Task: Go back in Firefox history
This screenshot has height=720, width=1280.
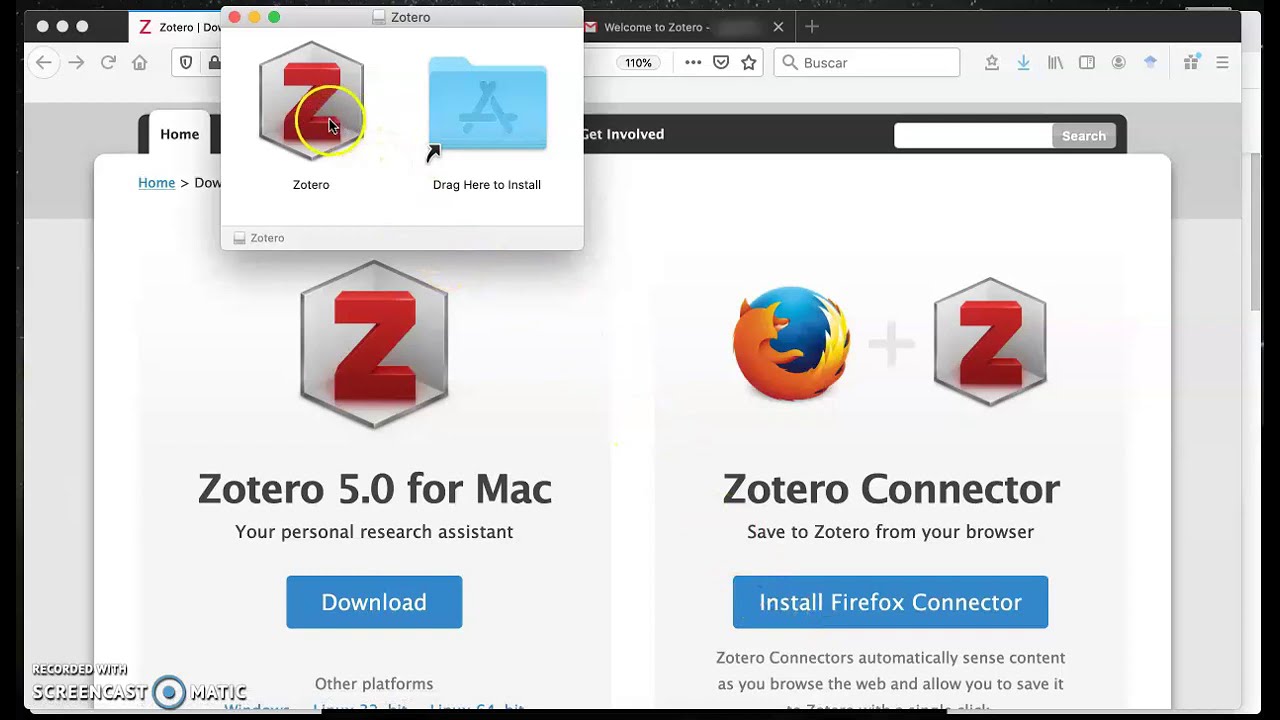Action: [x=44, y=63]
